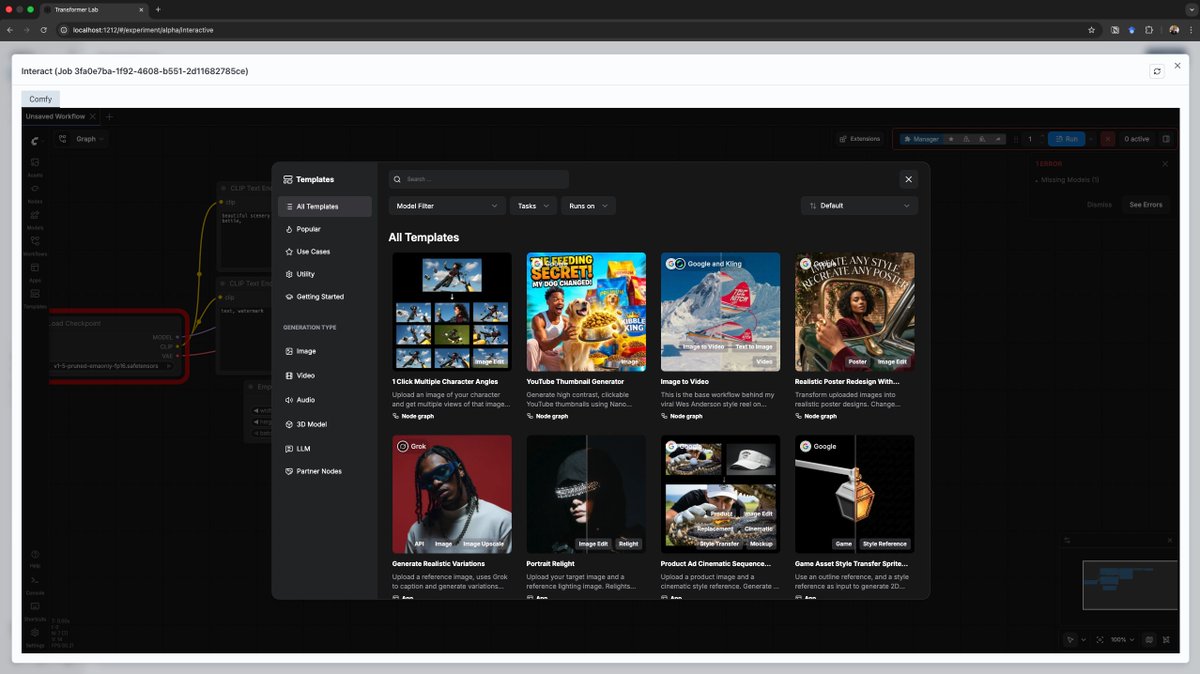Screen dimensions: 1200x674
Task: Click the templates Search field
Action: 479,179
